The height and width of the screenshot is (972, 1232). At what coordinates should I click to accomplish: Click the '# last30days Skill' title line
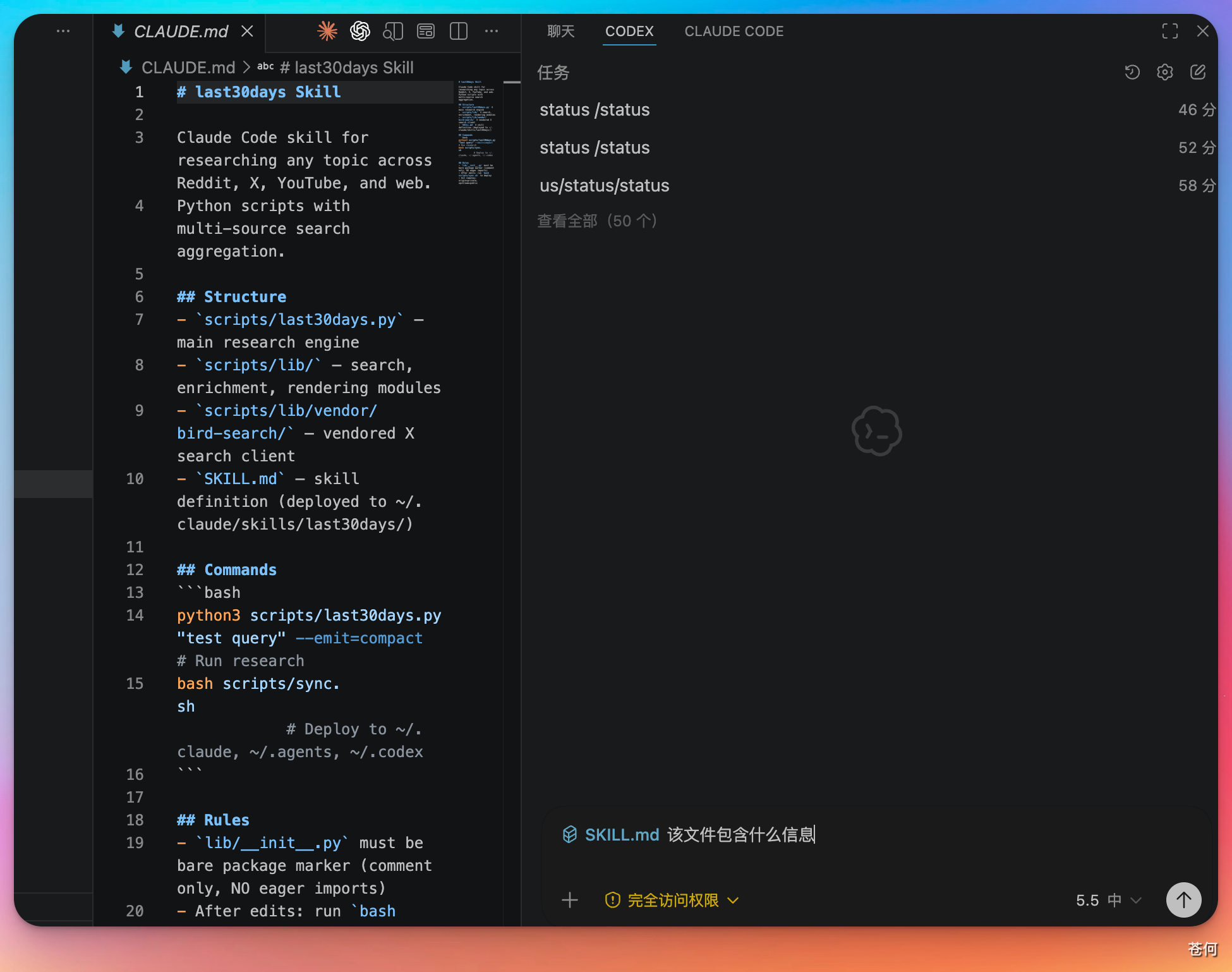click(259, 92)
